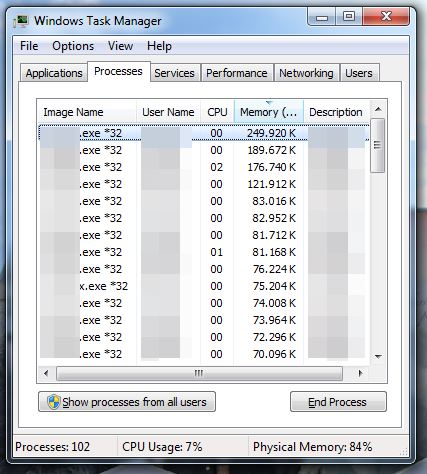Click horizontal scrollbar right arrow
This screenshot has width=427, height=474.
point(360,373)
